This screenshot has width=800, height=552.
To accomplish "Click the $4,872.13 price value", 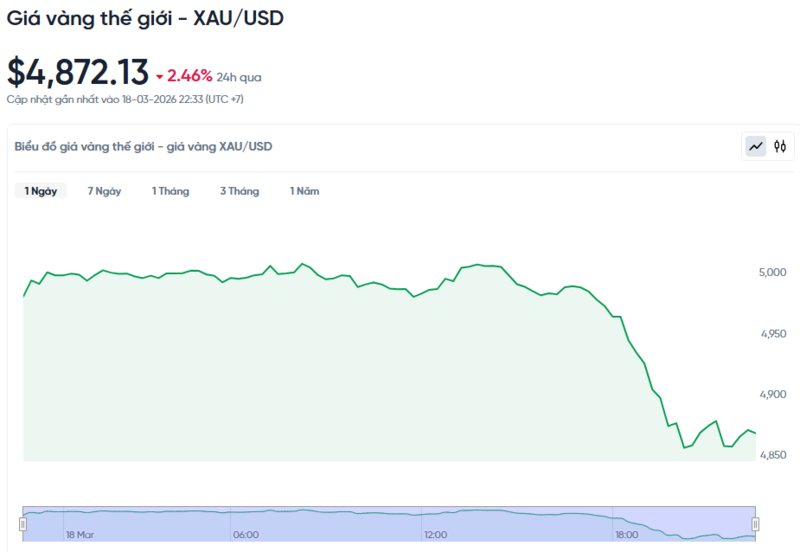I will pos(76,73).
